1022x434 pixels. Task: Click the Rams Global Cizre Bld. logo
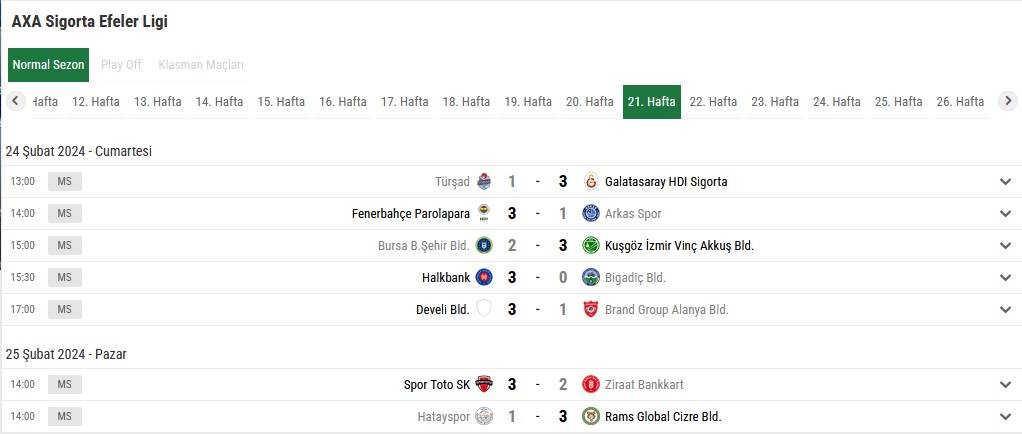591,416
